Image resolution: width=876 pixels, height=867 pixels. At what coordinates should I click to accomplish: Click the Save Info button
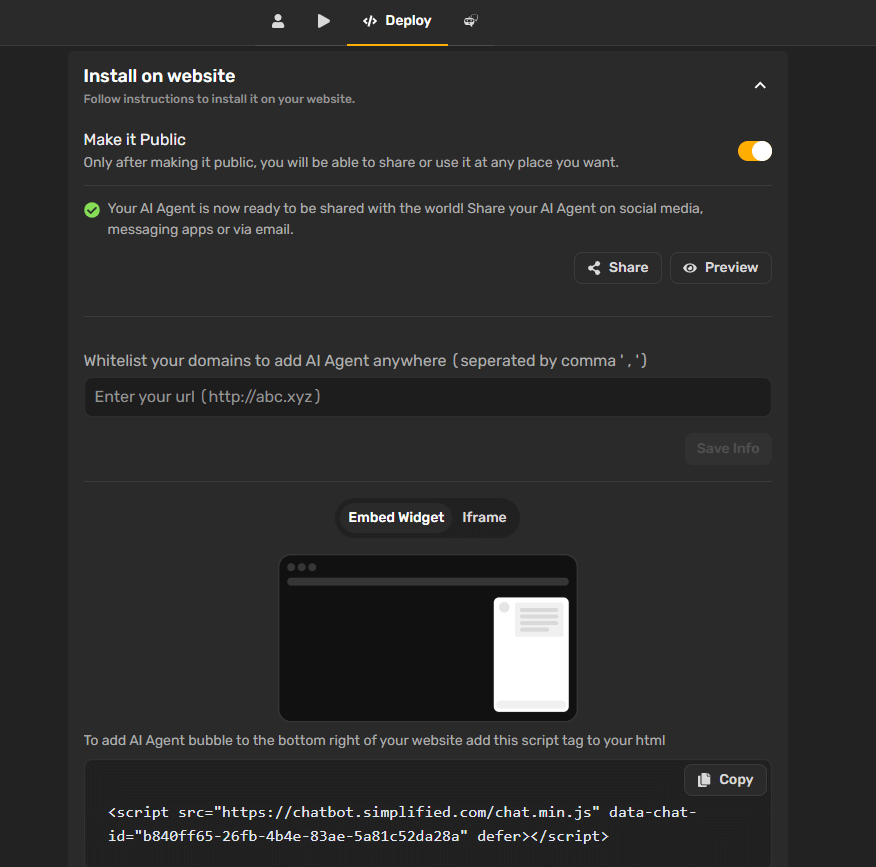[x=728, y=449]
